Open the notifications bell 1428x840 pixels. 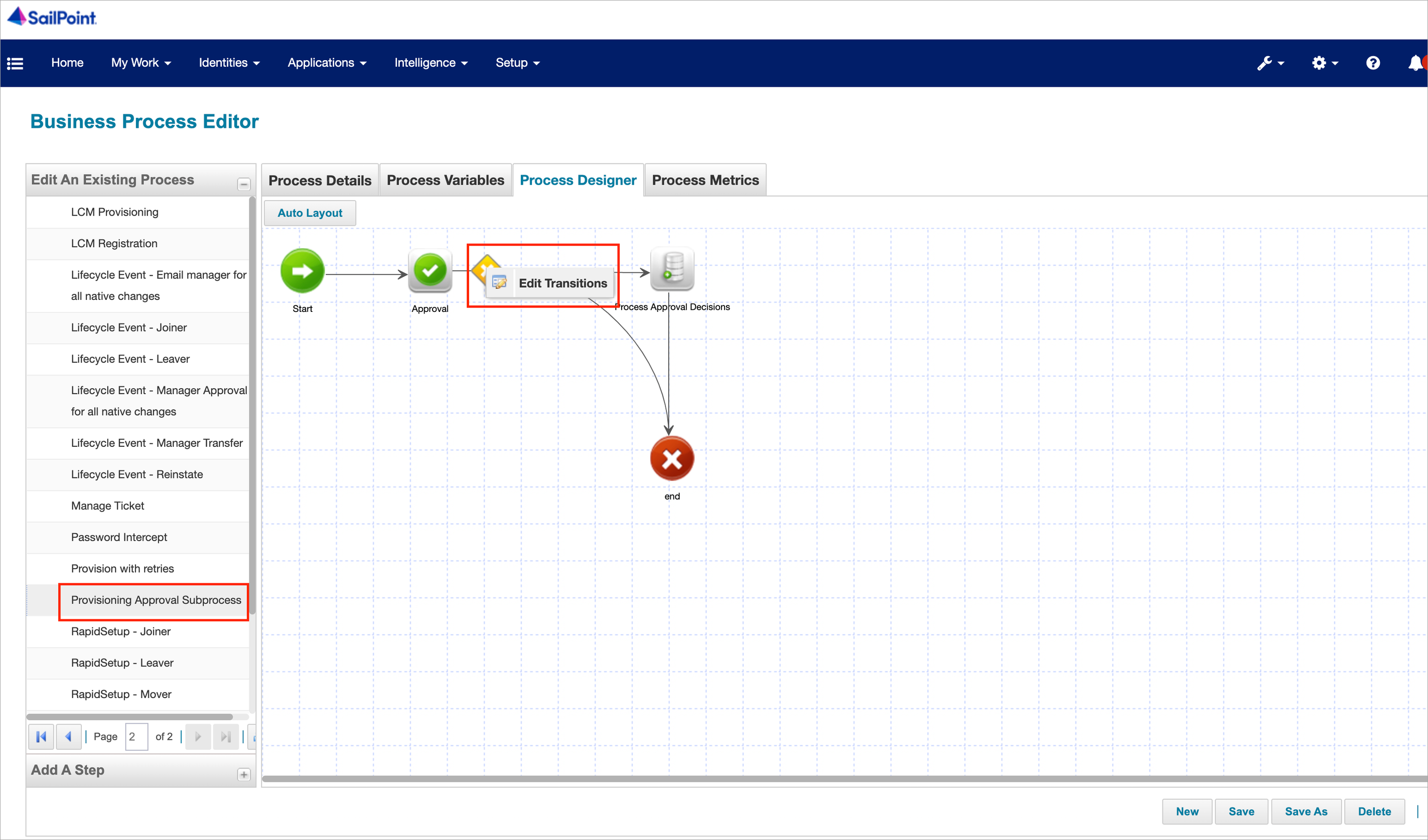click(1415, 63)
